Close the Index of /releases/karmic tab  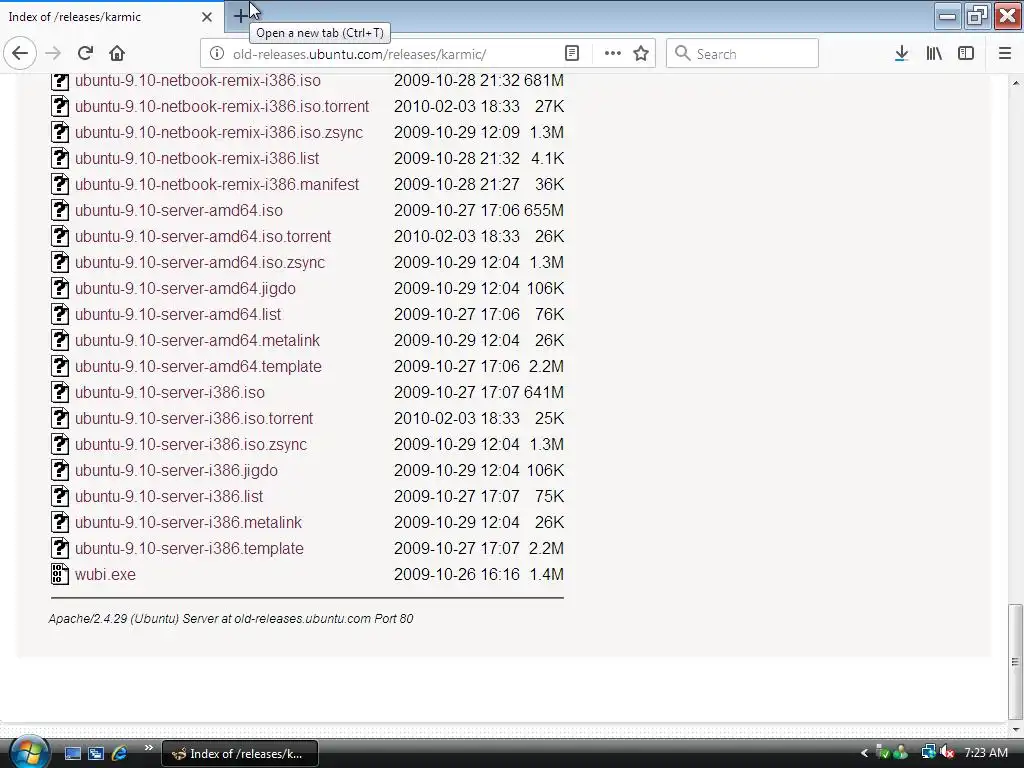(206, 17)
